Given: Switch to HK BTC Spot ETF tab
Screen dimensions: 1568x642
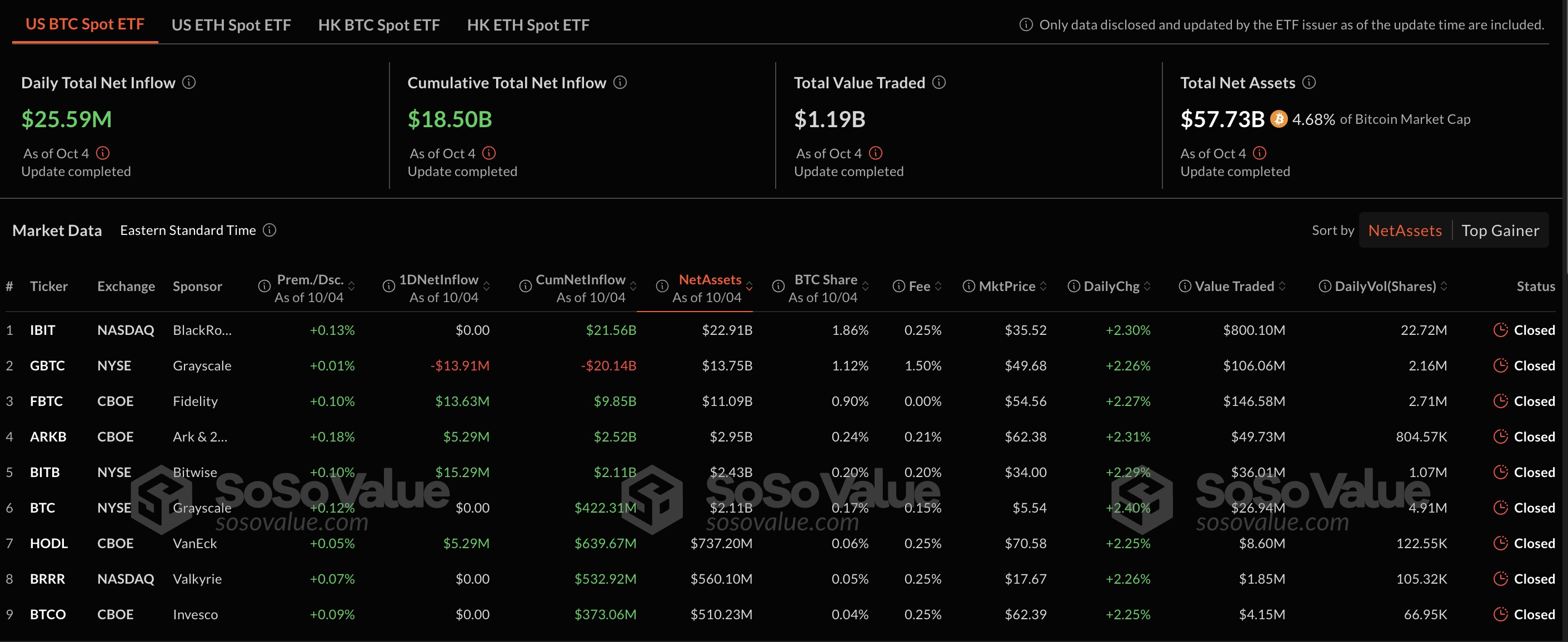Looking at the screenshot, I should pos(378,25).
